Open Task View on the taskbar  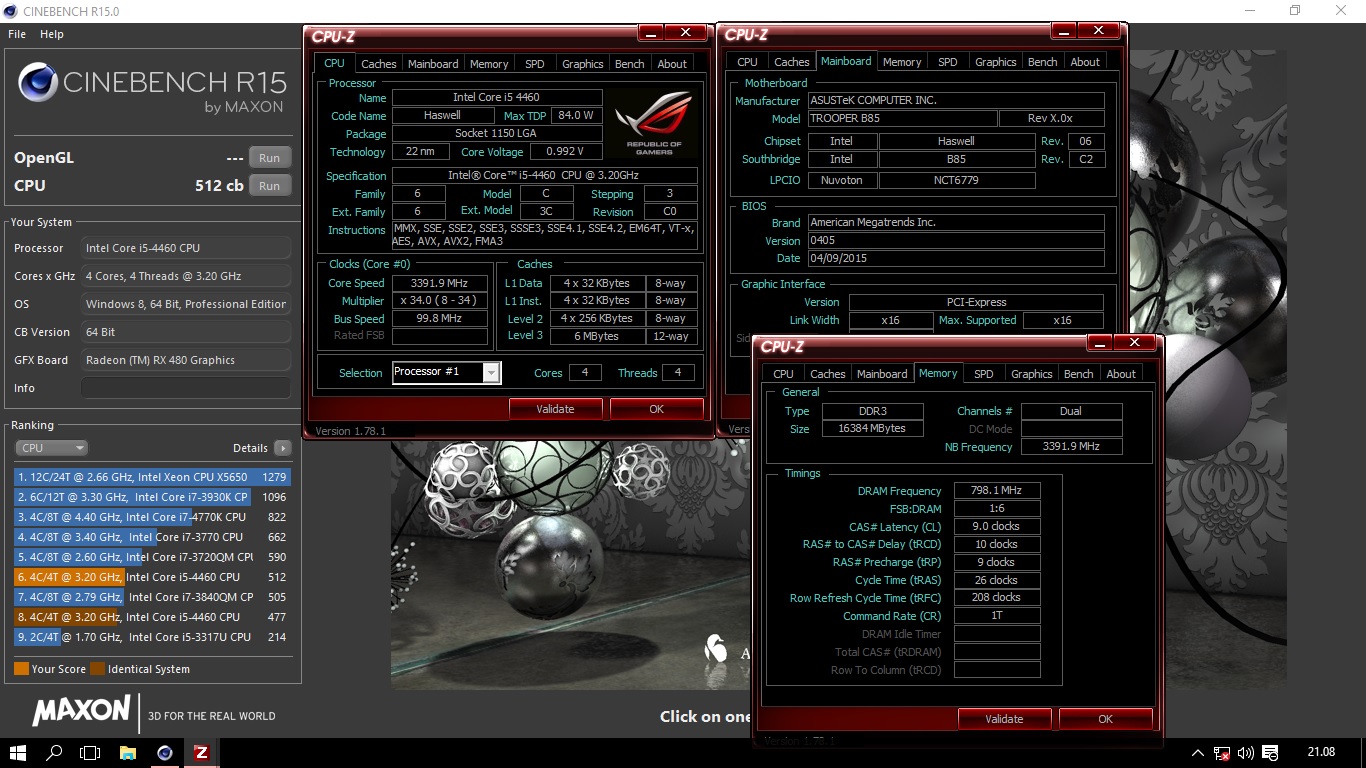click(90, 752)
